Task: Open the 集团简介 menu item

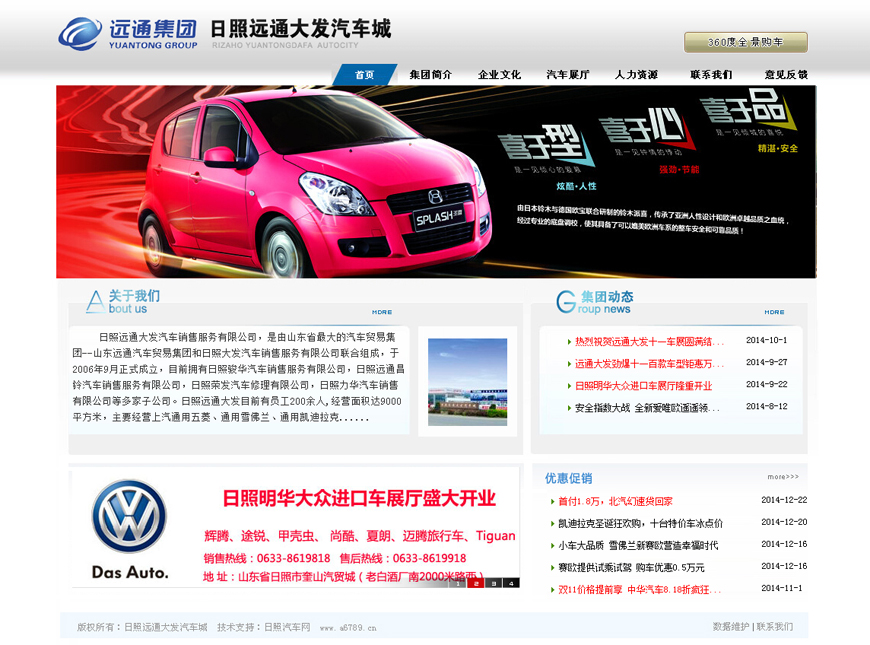Action: click(x=431, y=74)
